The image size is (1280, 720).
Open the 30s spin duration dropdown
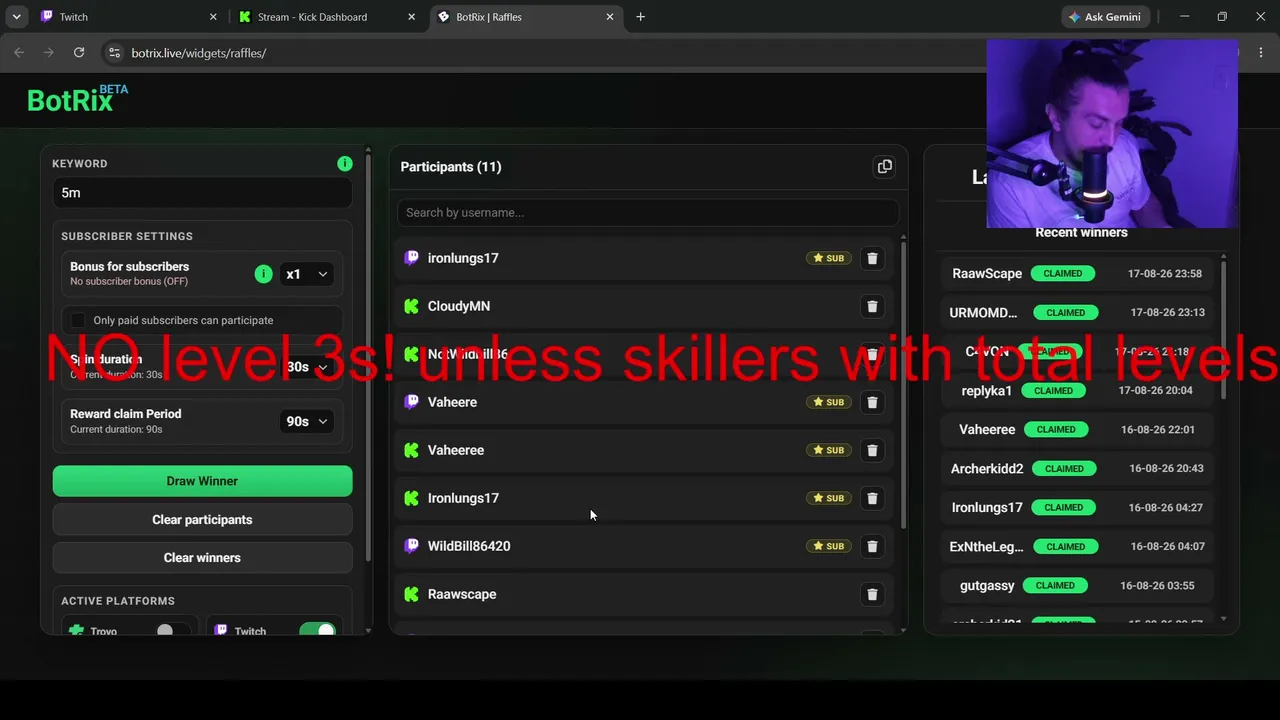[307, 367]
